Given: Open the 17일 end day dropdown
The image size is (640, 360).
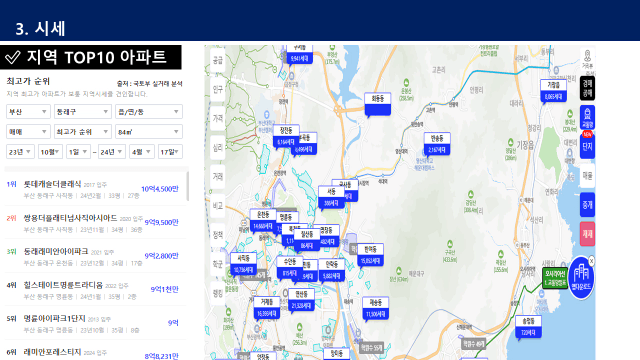Looking at the screenshot, I should (x=170, y=151).
